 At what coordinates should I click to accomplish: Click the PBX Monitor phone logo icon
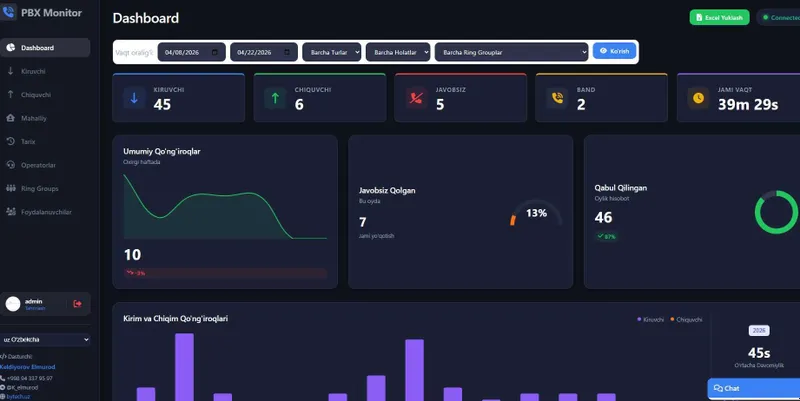[8, 12]
